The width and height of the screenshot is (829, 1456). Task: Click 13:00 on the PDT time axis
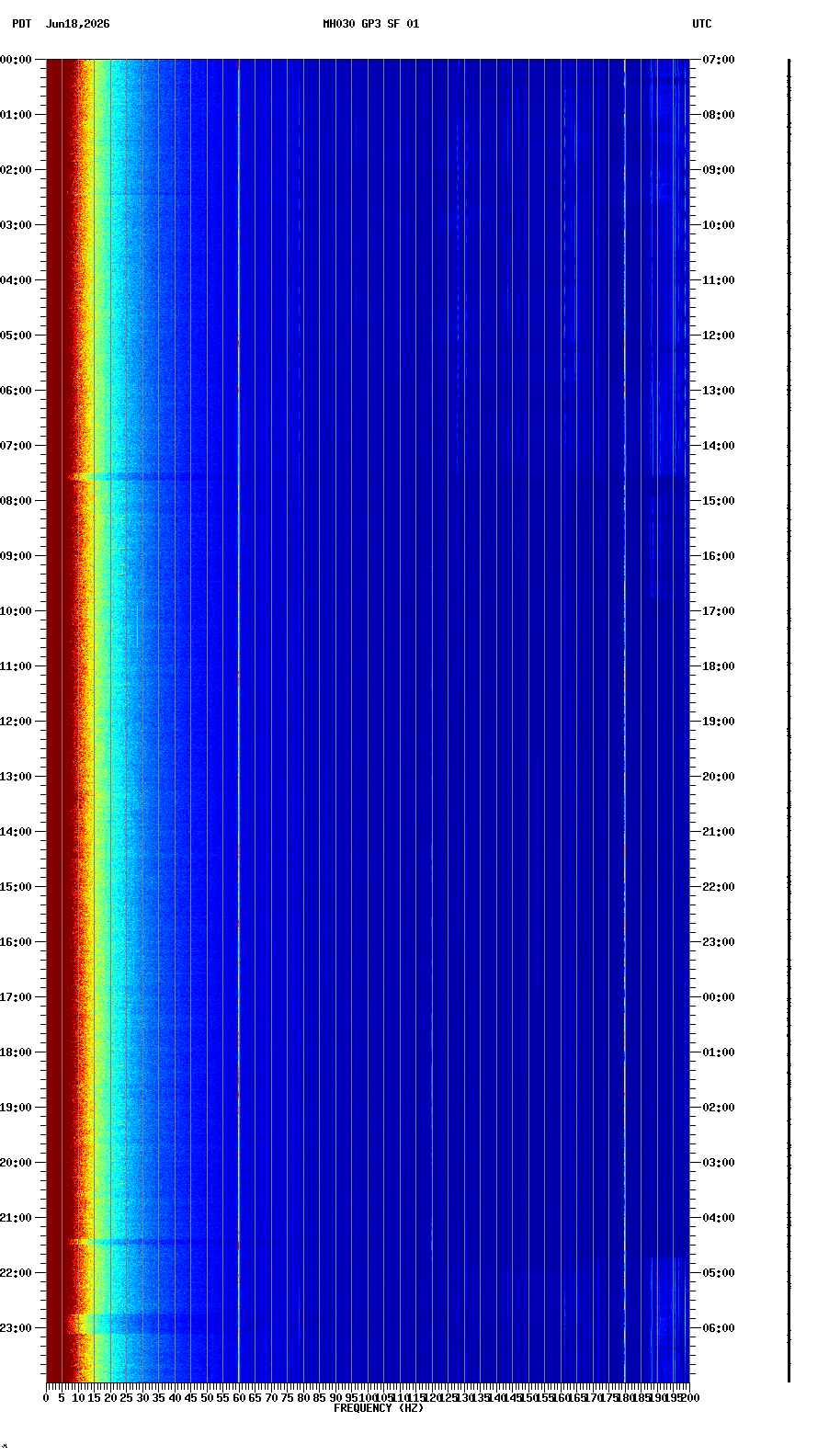16,777
